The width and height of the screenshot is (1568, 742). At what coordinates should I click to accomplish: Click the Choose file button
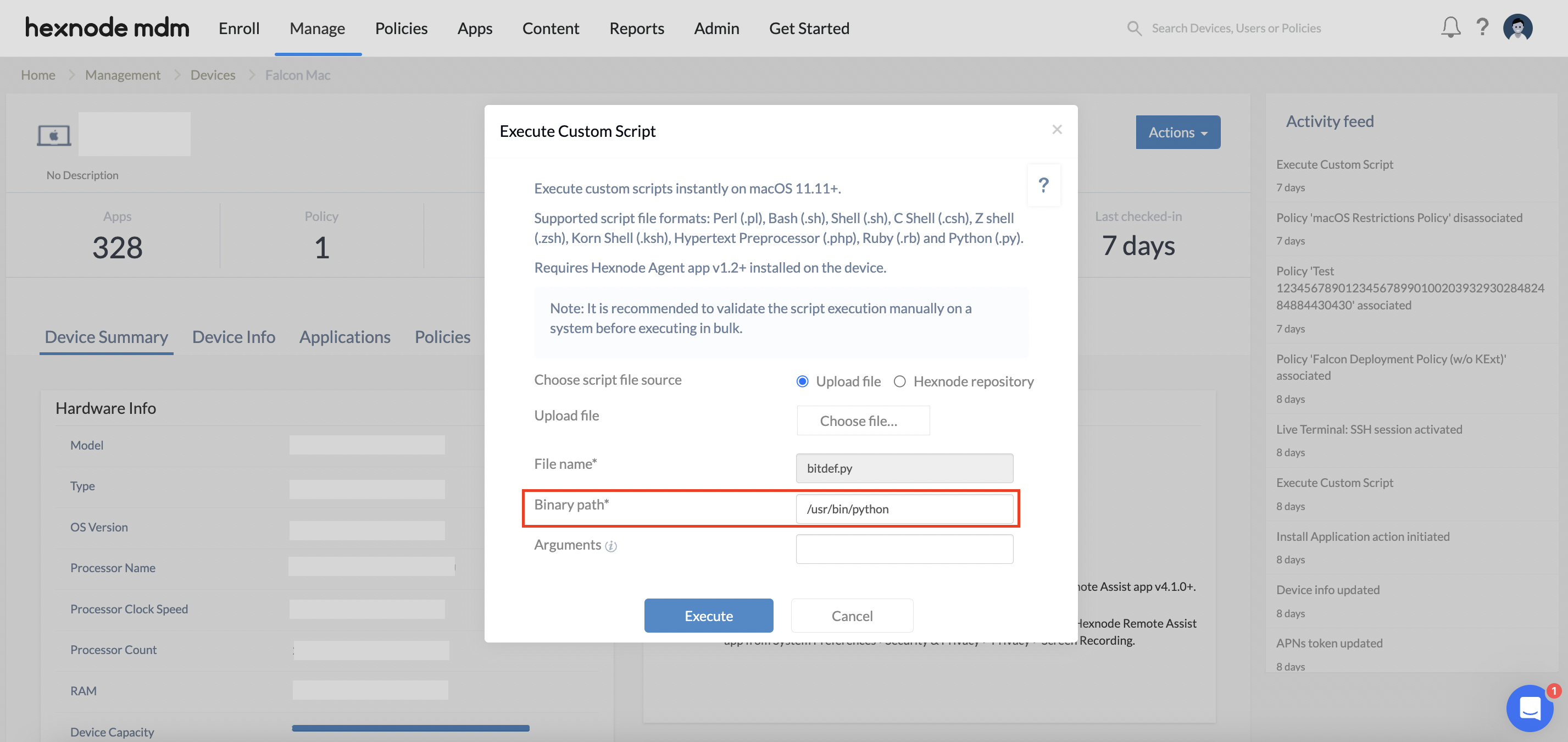pos(863,420)
